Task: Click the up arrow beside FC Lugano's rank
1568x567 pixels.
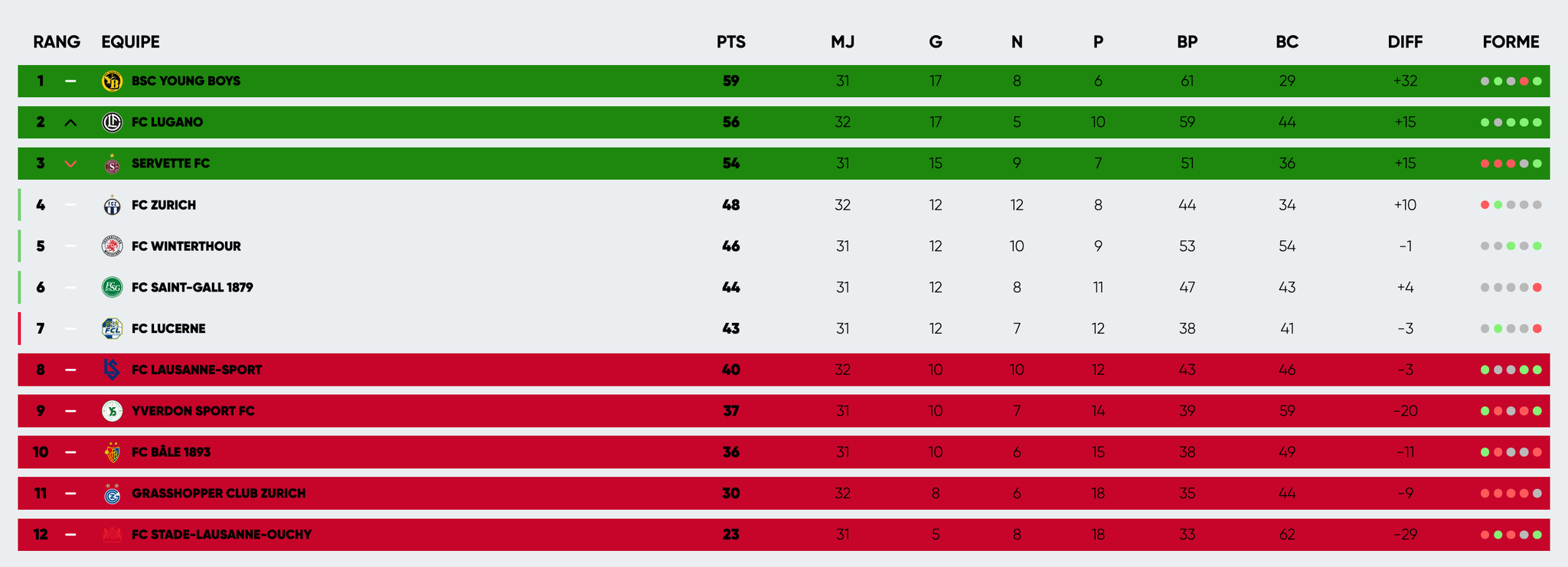Action: coord(70,122)
